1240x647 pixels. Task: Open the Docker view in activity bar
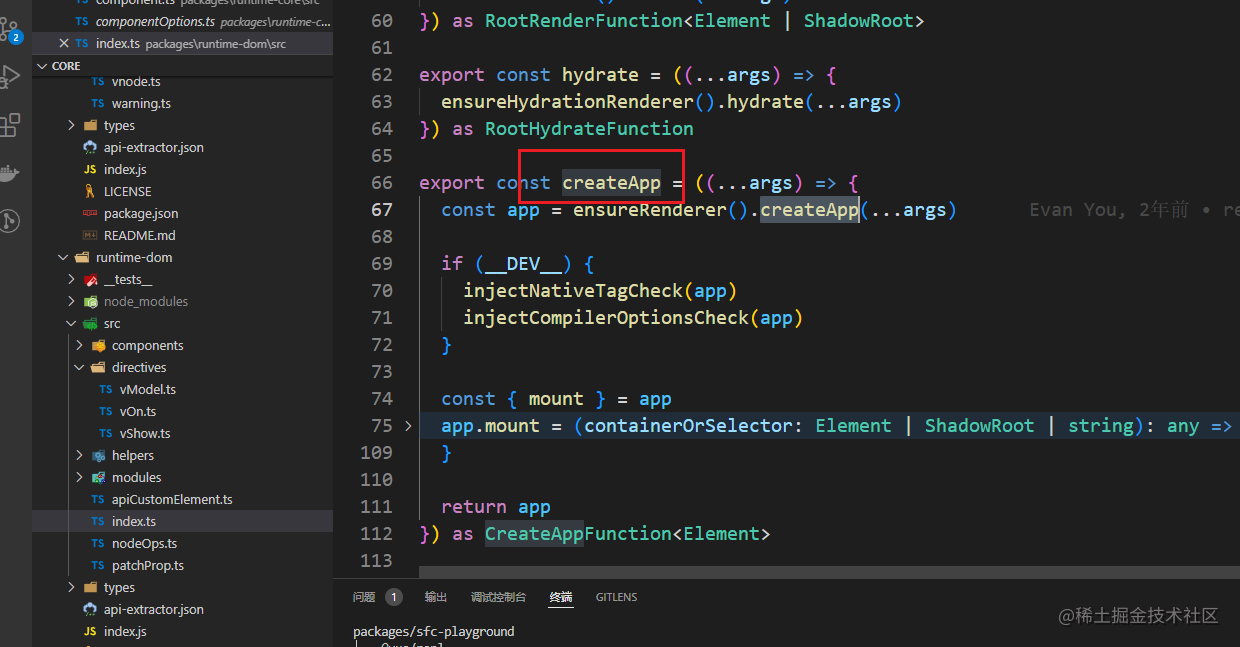(9, 172)
